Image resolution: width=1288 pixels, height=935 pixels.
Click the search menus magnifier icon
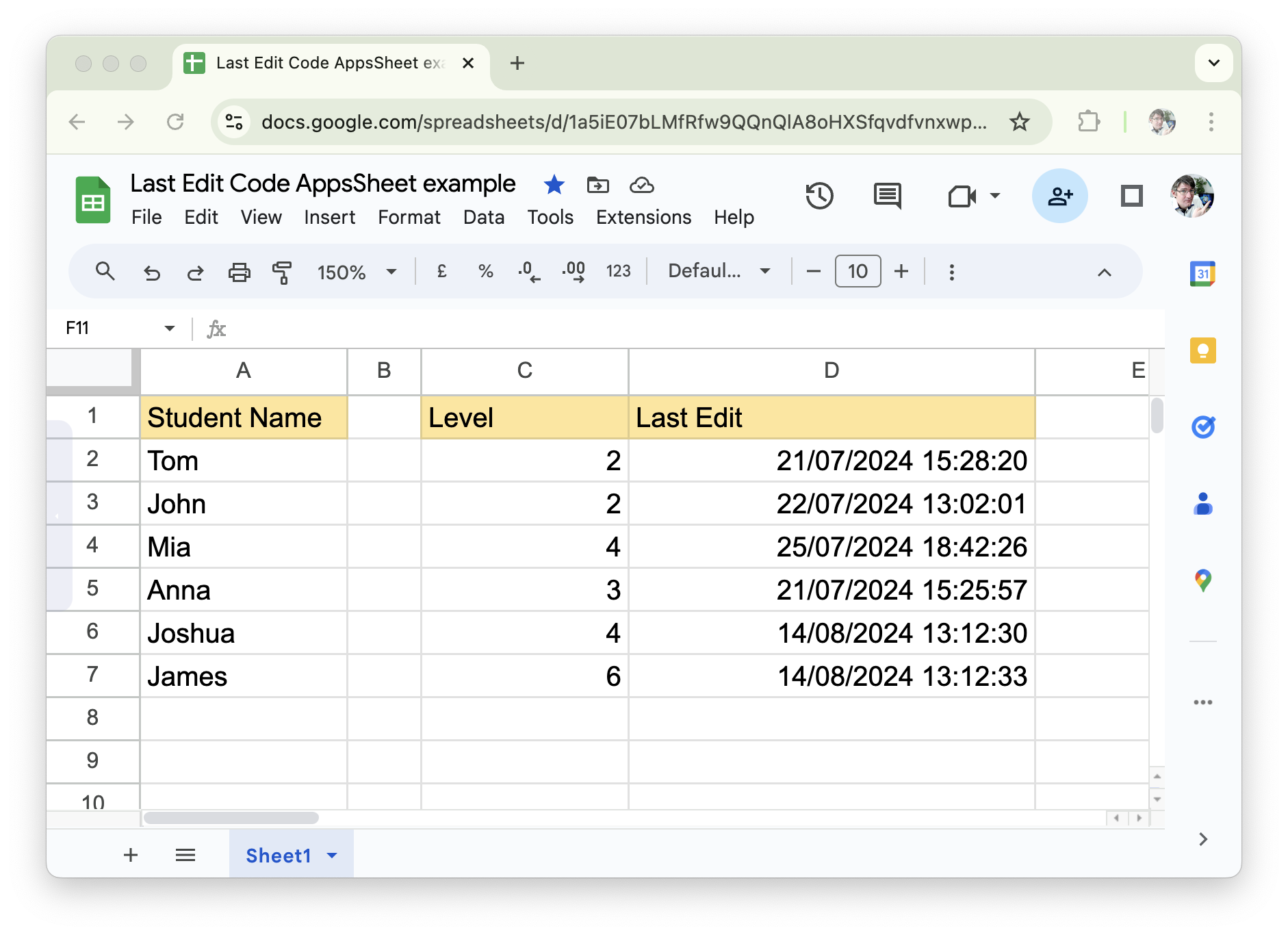pos(105,272)
